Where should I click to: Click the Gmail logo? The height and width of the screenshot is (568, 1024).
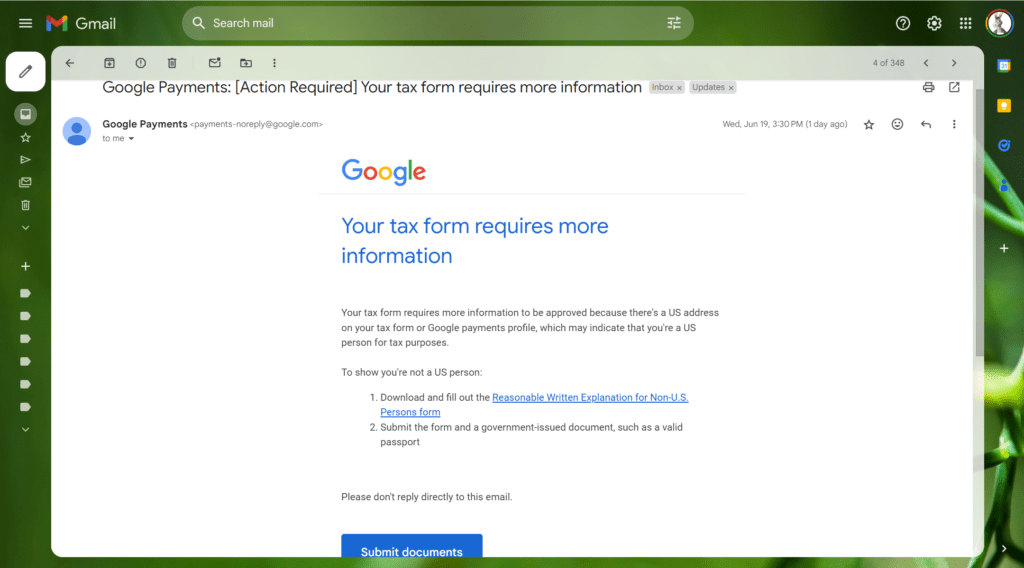point(81,24)
